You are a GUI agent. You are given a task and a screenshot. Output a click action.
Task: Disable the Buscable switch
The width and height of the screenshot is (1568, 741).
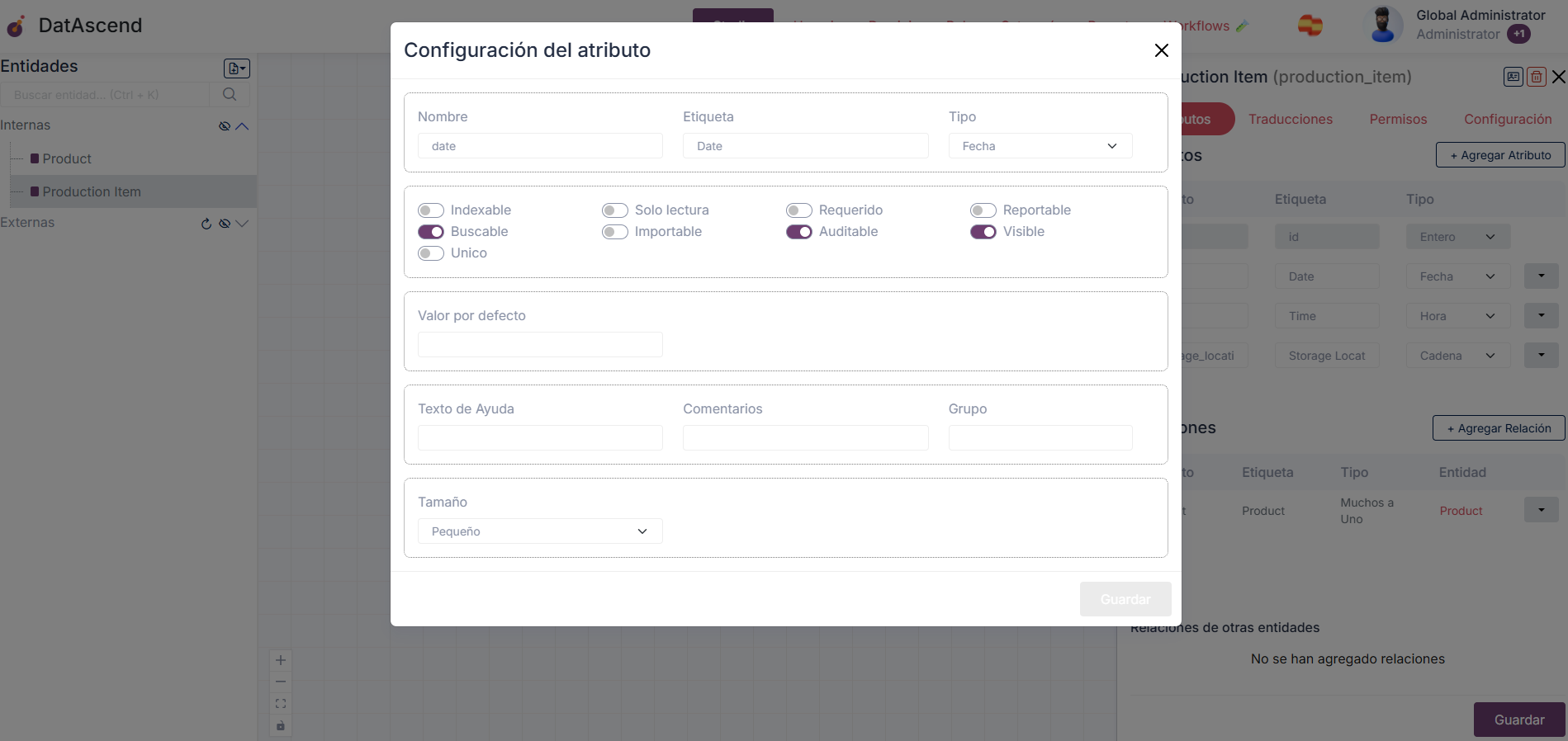(431, 232)
